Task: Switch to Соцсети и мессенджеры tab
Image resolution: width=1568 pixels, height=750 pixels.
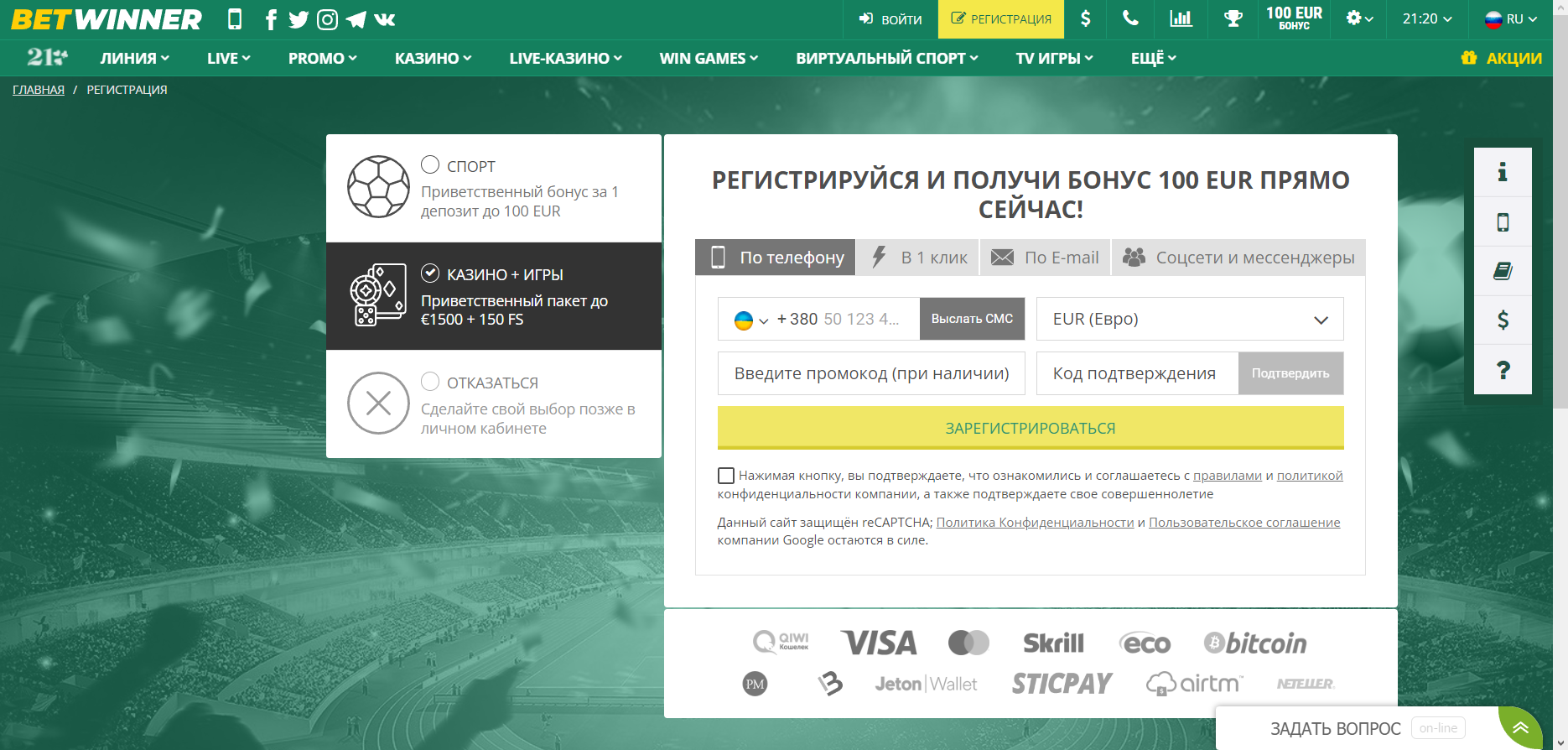Action: pos(1238,258)
